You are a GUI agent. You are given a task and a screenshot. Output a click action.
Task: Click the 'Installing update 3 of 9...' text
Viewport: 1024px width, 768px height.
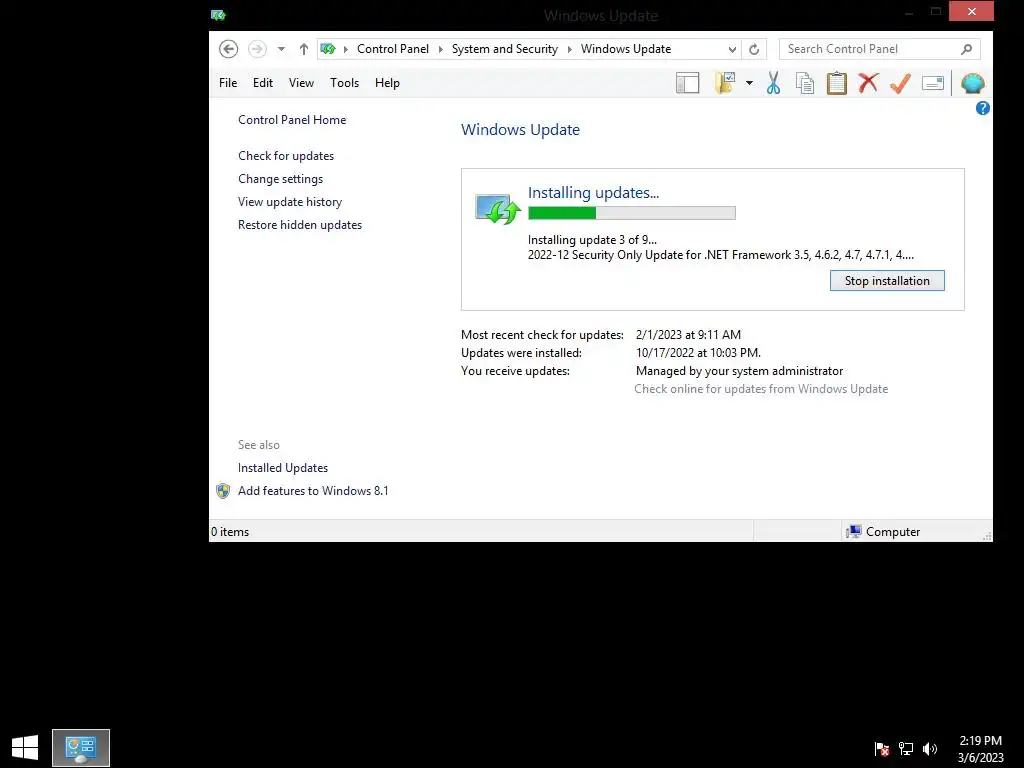pyautogui.click(x=592, y=240)
